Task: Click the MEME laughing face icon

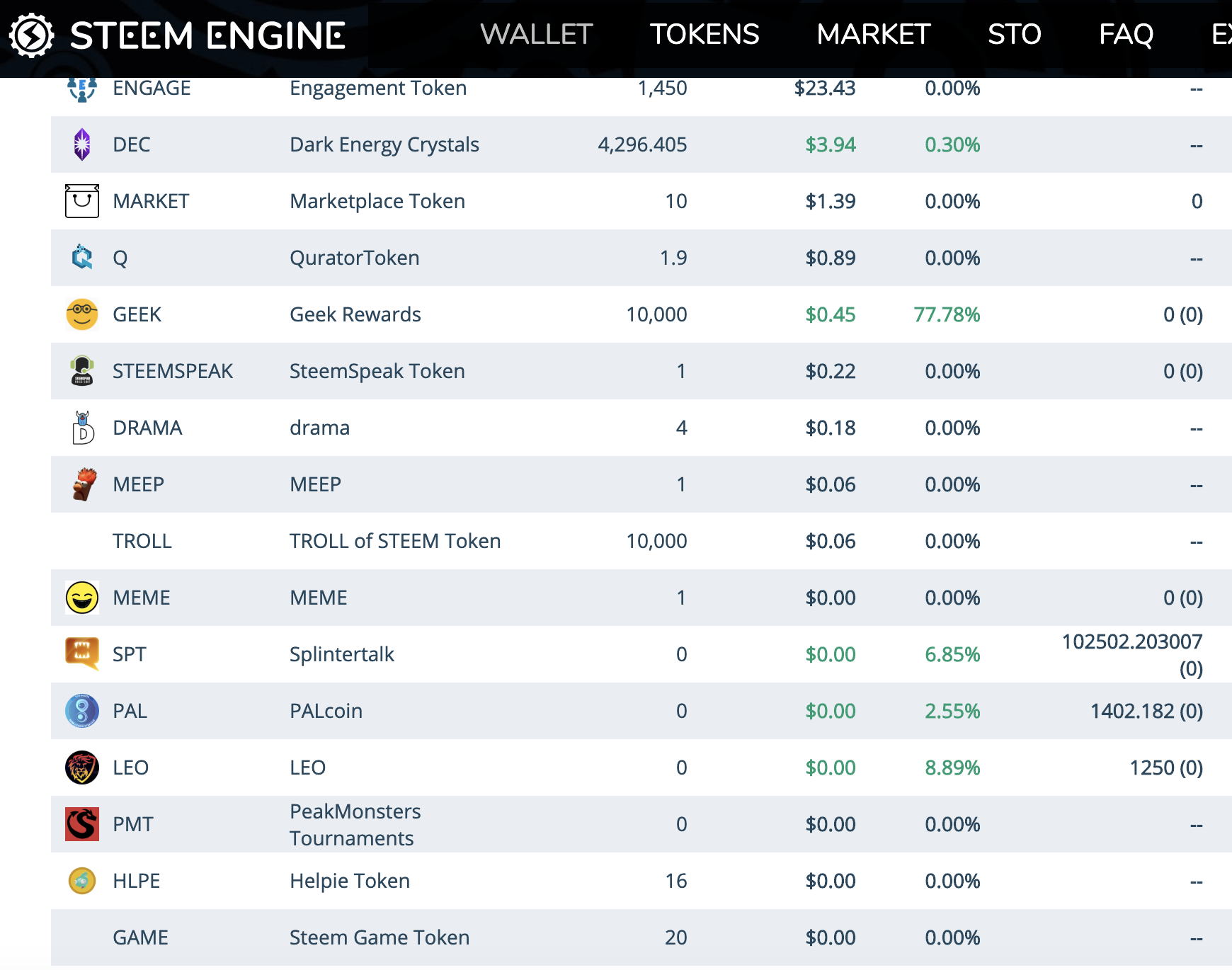Action: tap(82, 598)
